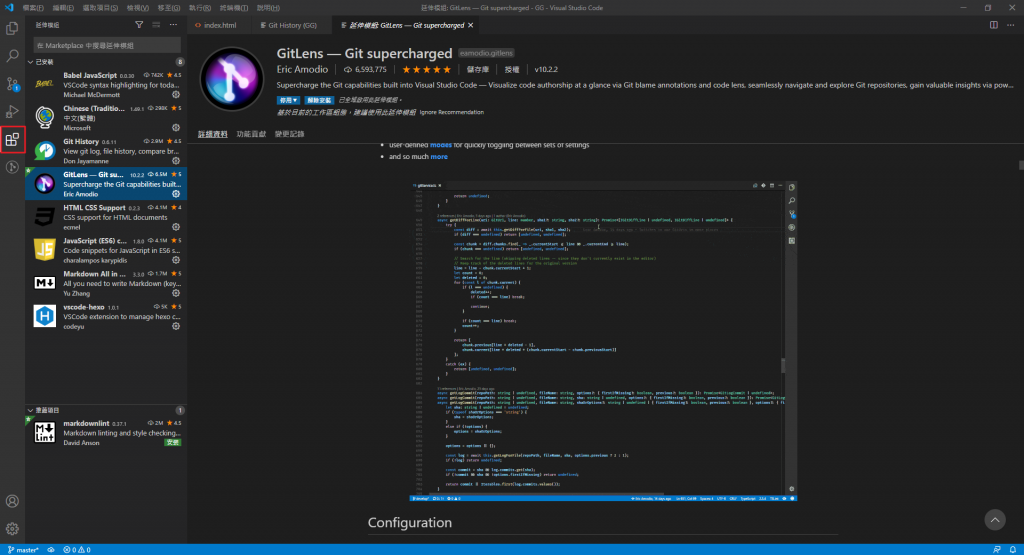The image size is (1024, 555).
Task: Open the Chinese (Traditional) extension manage gear
Action: coord(176,128)
